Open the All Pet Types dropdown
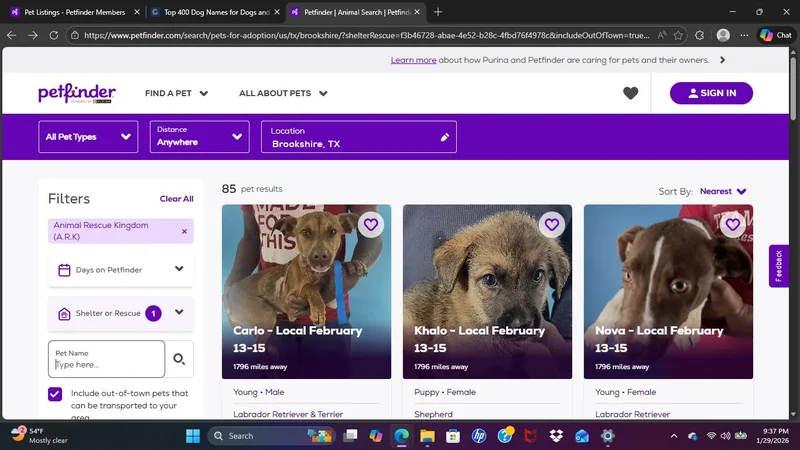The image size is (800, 450). 88,137
